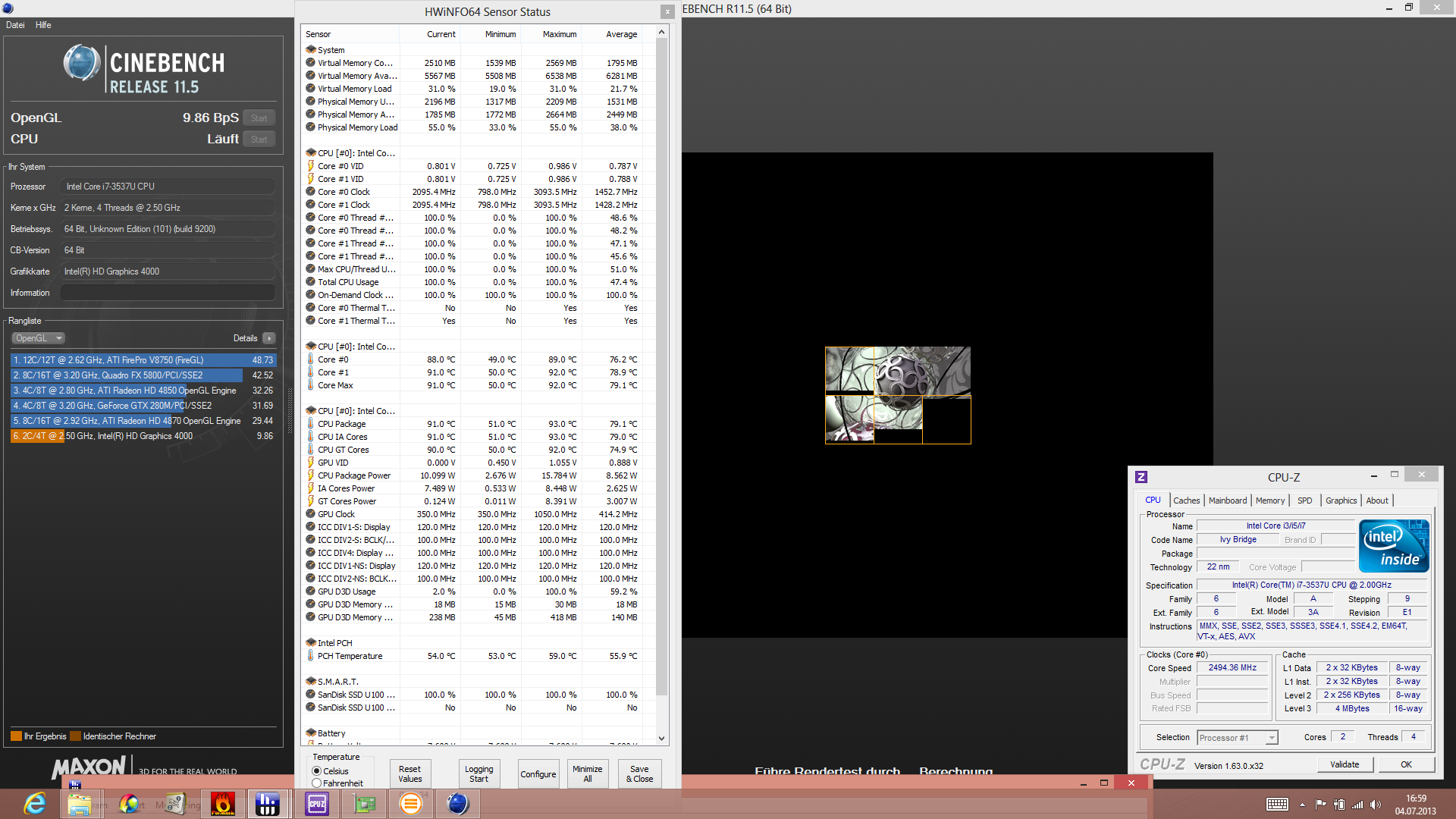Click the Save & Close button
This screenshot has width=1456, height=819.
639,773
